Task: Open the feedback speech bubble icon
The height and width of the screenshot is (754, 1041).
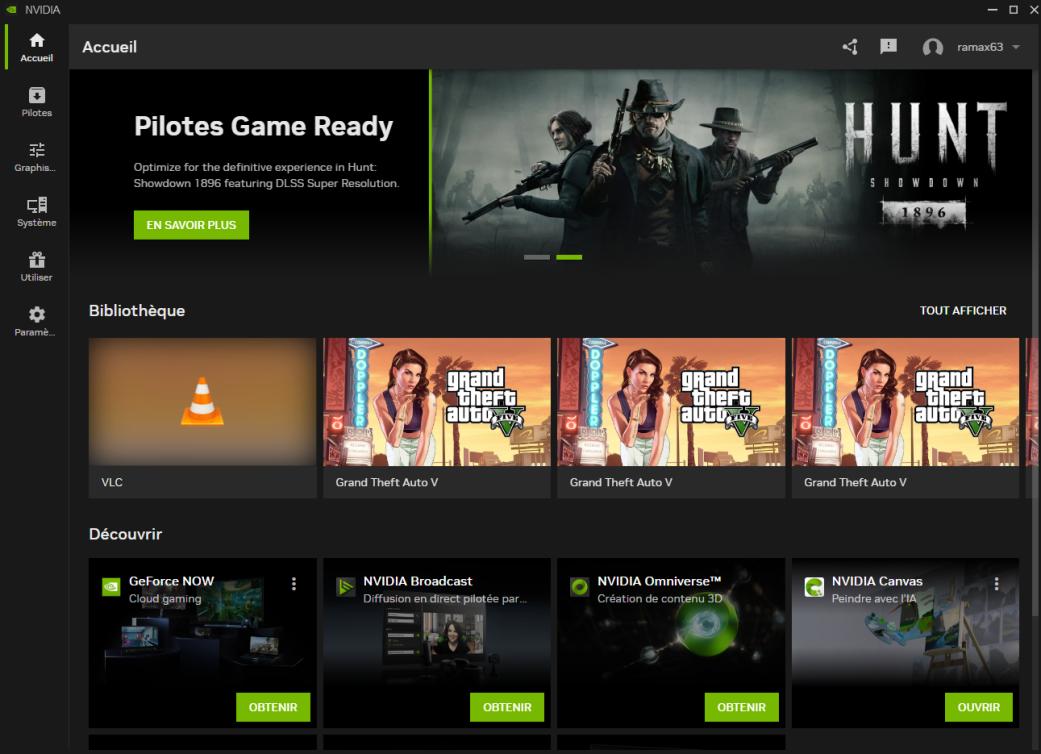Action: pos(888,47)
